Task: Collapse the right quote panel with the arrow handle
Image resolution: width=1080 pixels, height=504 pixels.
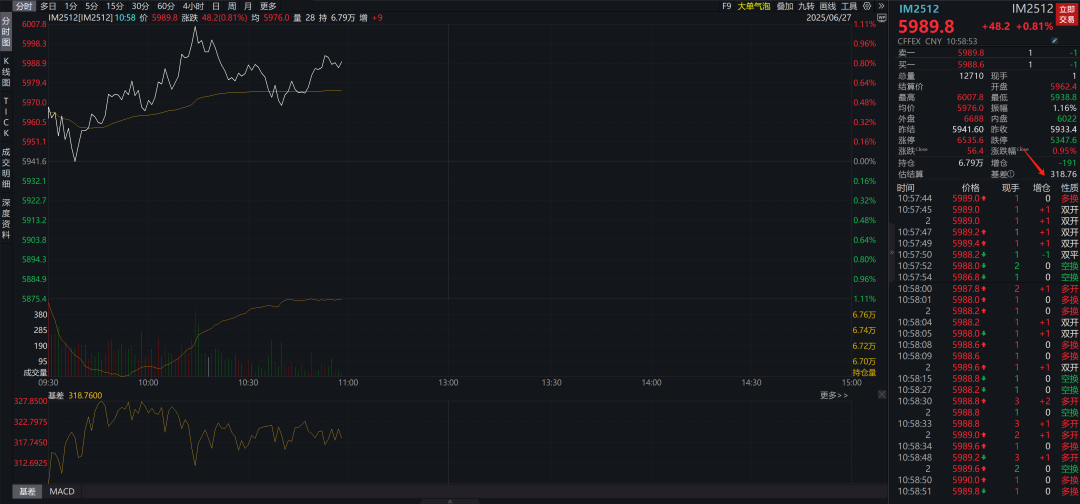Action: click(x=891, y=253)
